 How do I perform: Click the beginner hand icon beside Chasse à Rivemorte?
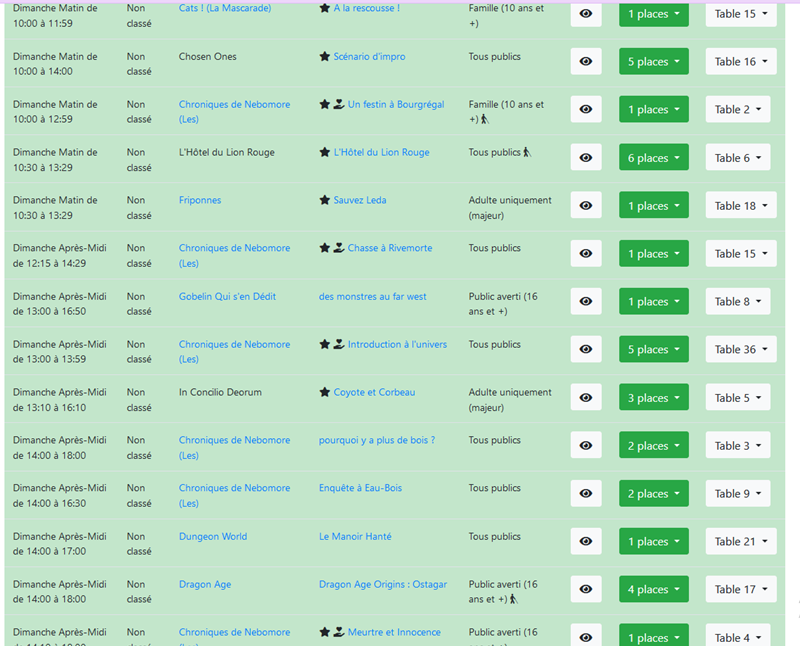[x=339, y=248]
